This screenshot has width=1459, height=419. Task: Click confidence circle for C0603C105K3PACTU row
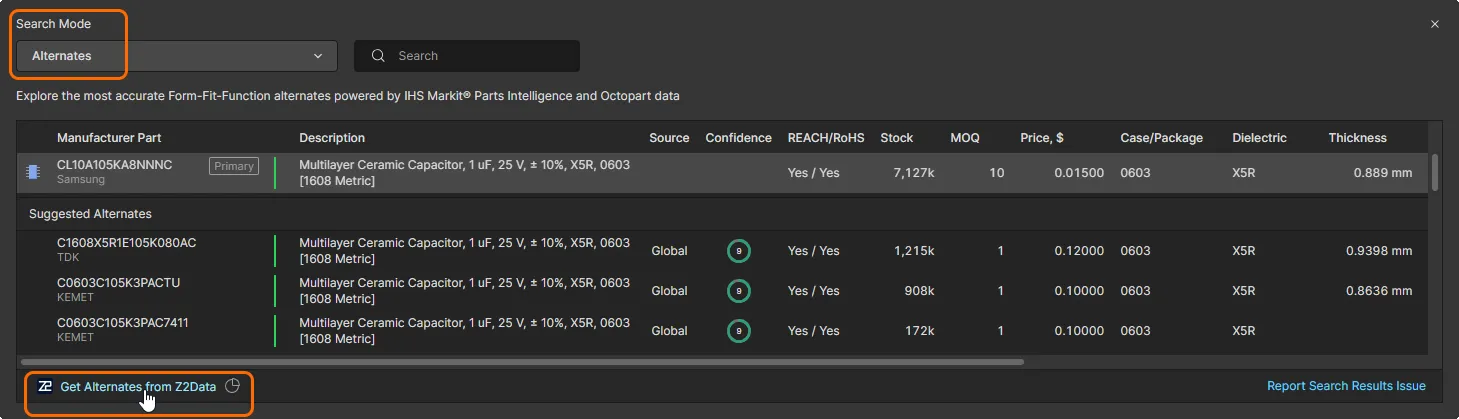click(x=739, y=291)
